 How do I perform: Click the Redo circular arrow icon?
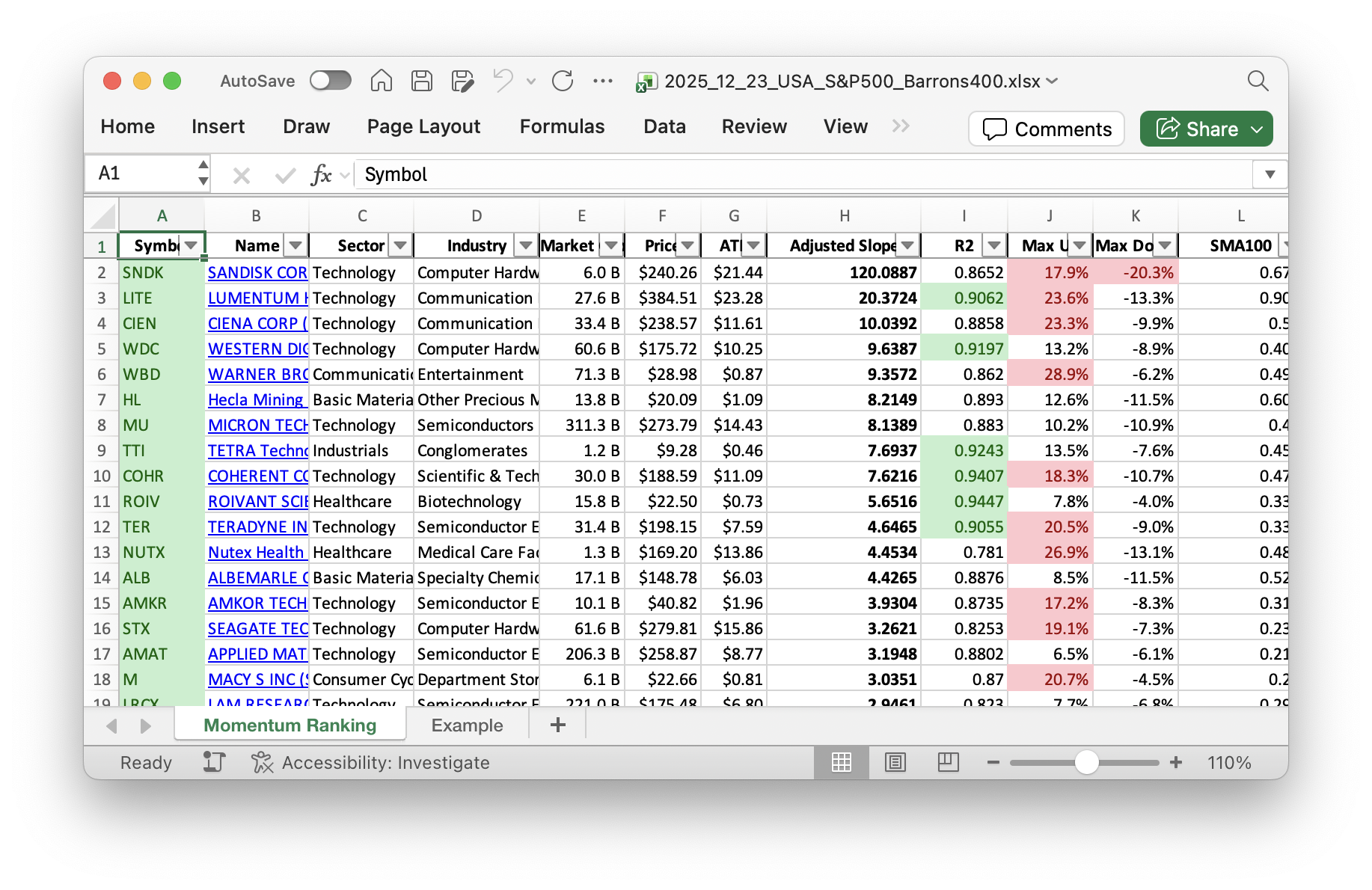click(563, 81)
